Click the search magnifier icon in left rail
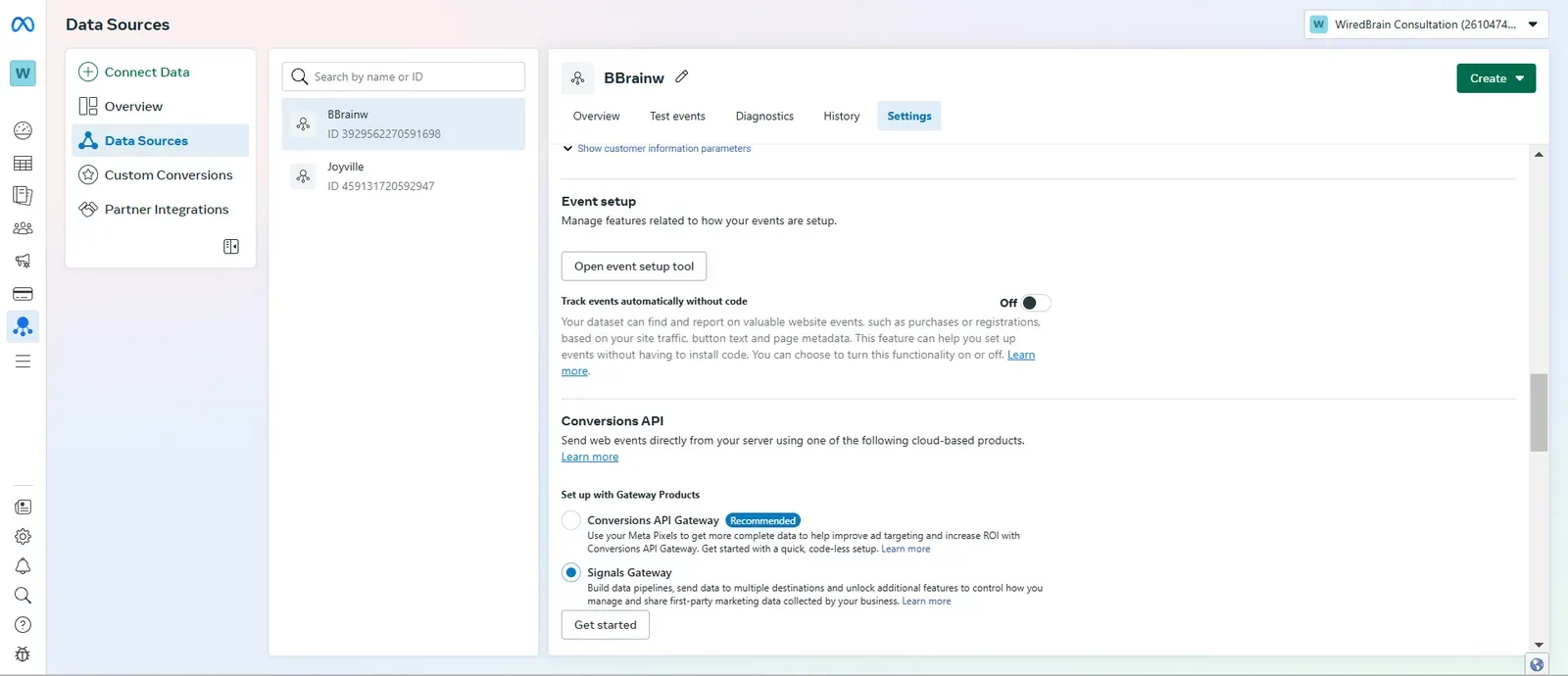1568x676 pixels. tap(23, 596)
